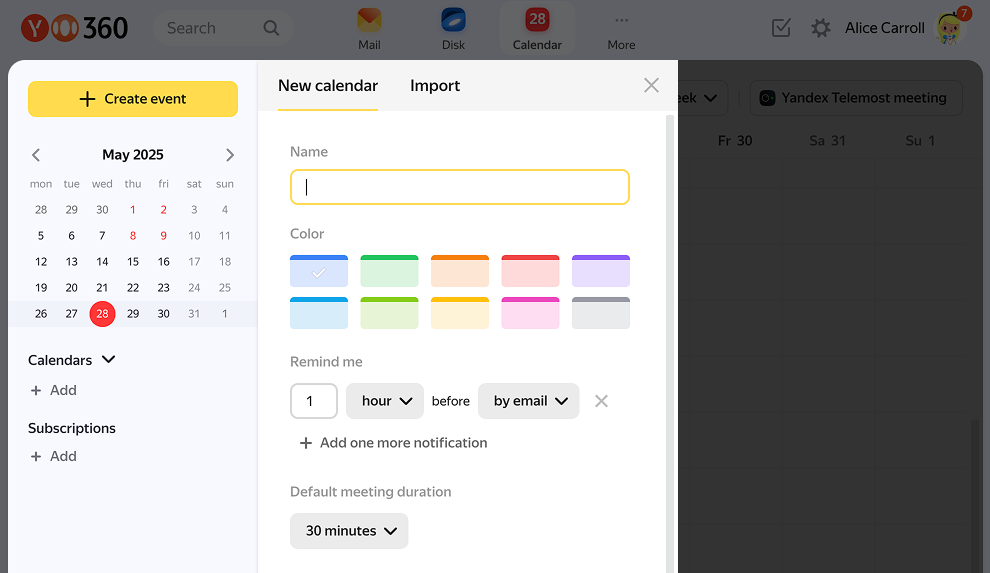Screen dimensions: 990x573
Task: Expand the hour unit dropdown
Action: pyautogui.click(x=385, y=401)
